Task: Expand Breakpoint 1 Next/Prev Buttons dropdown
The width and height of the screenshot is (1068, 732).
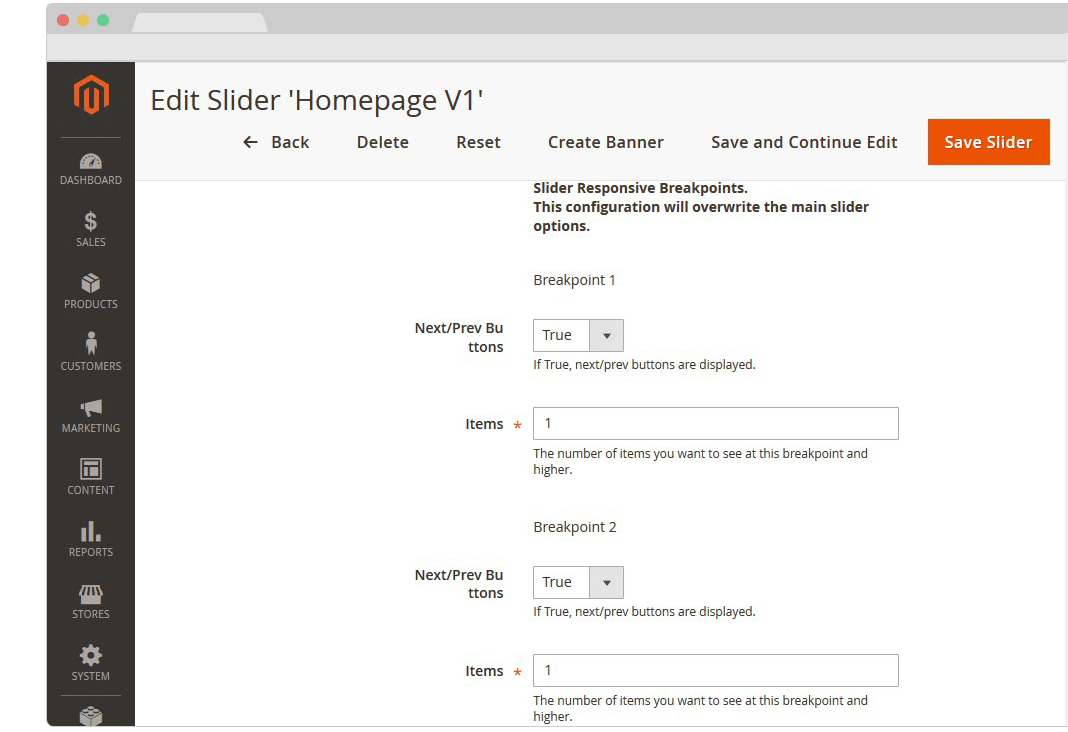Action: [578, 336]
